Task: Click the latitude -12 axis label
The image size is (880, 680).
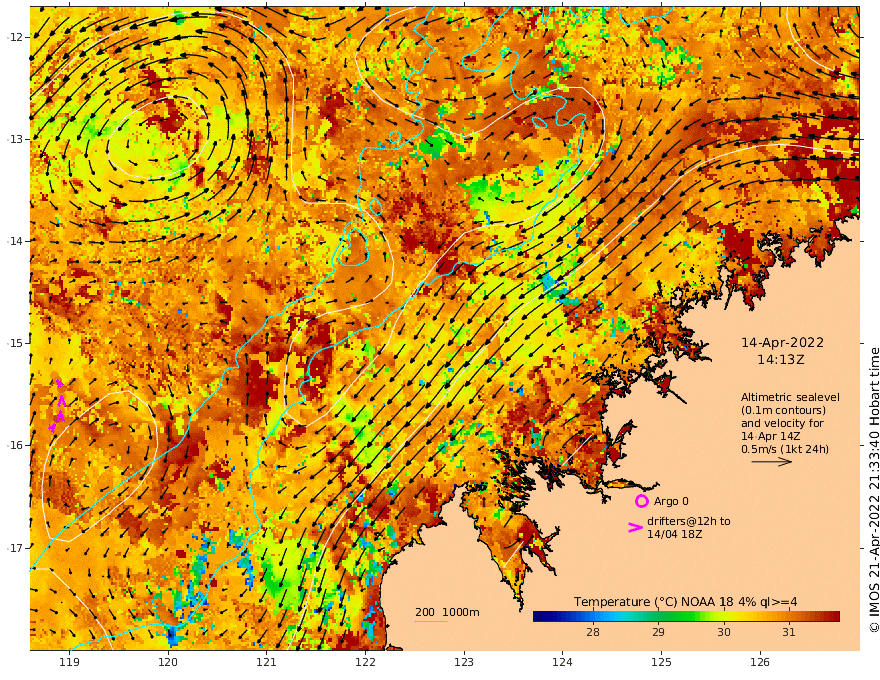Action: coord(15,37)
